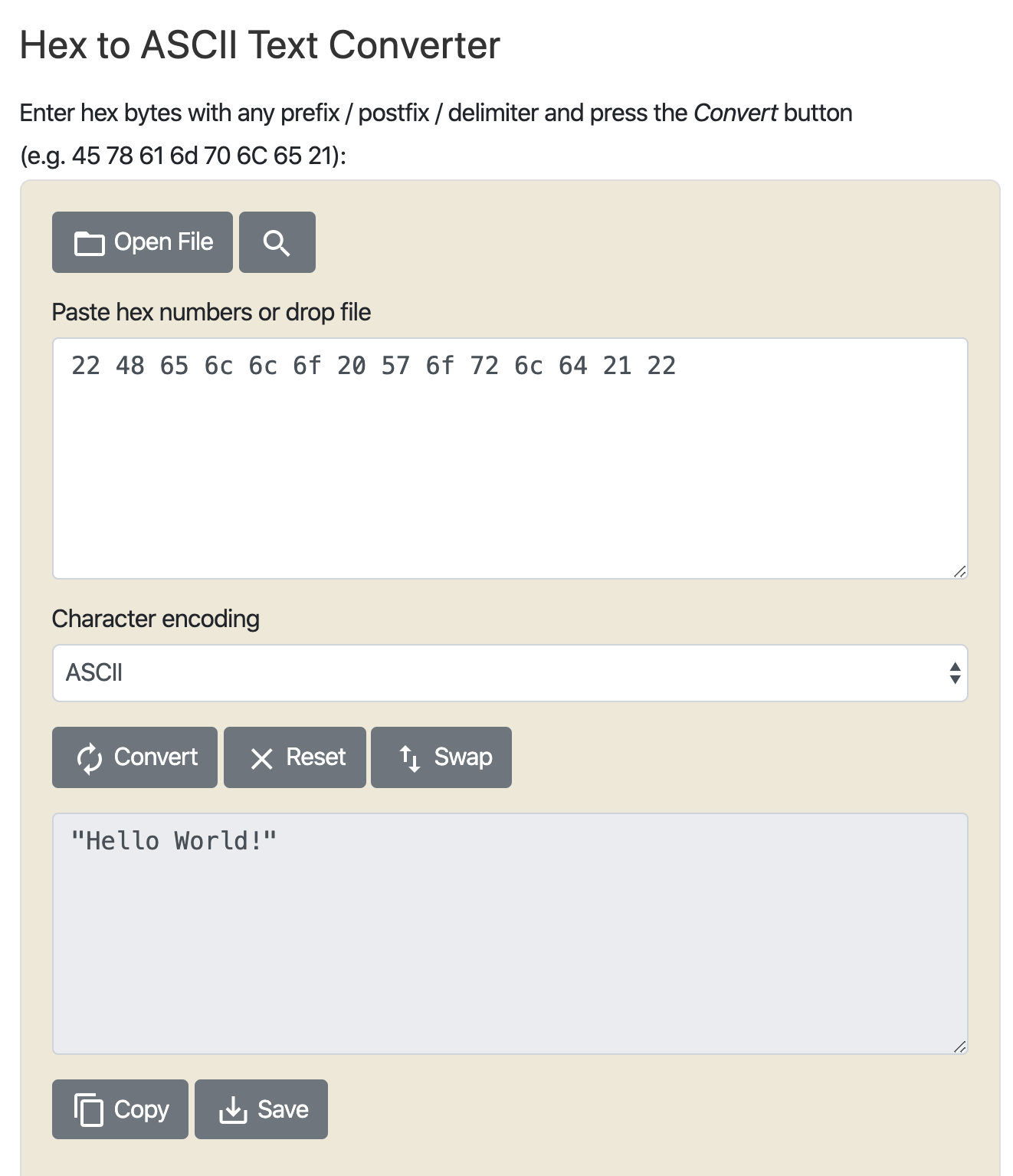Click the Swap button text

[x=464, y=757]
